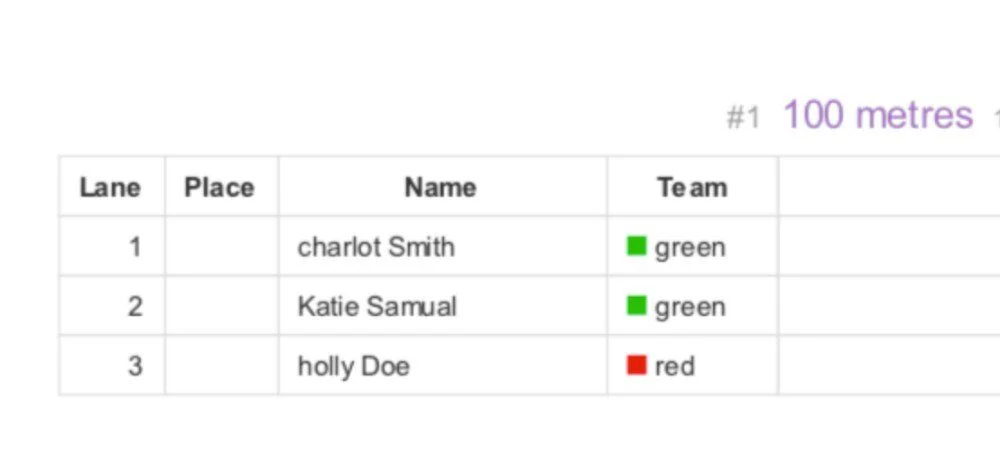Click the green team text for Katie Samual
This screenshot has width=1000, height=455.
(690, 307)
